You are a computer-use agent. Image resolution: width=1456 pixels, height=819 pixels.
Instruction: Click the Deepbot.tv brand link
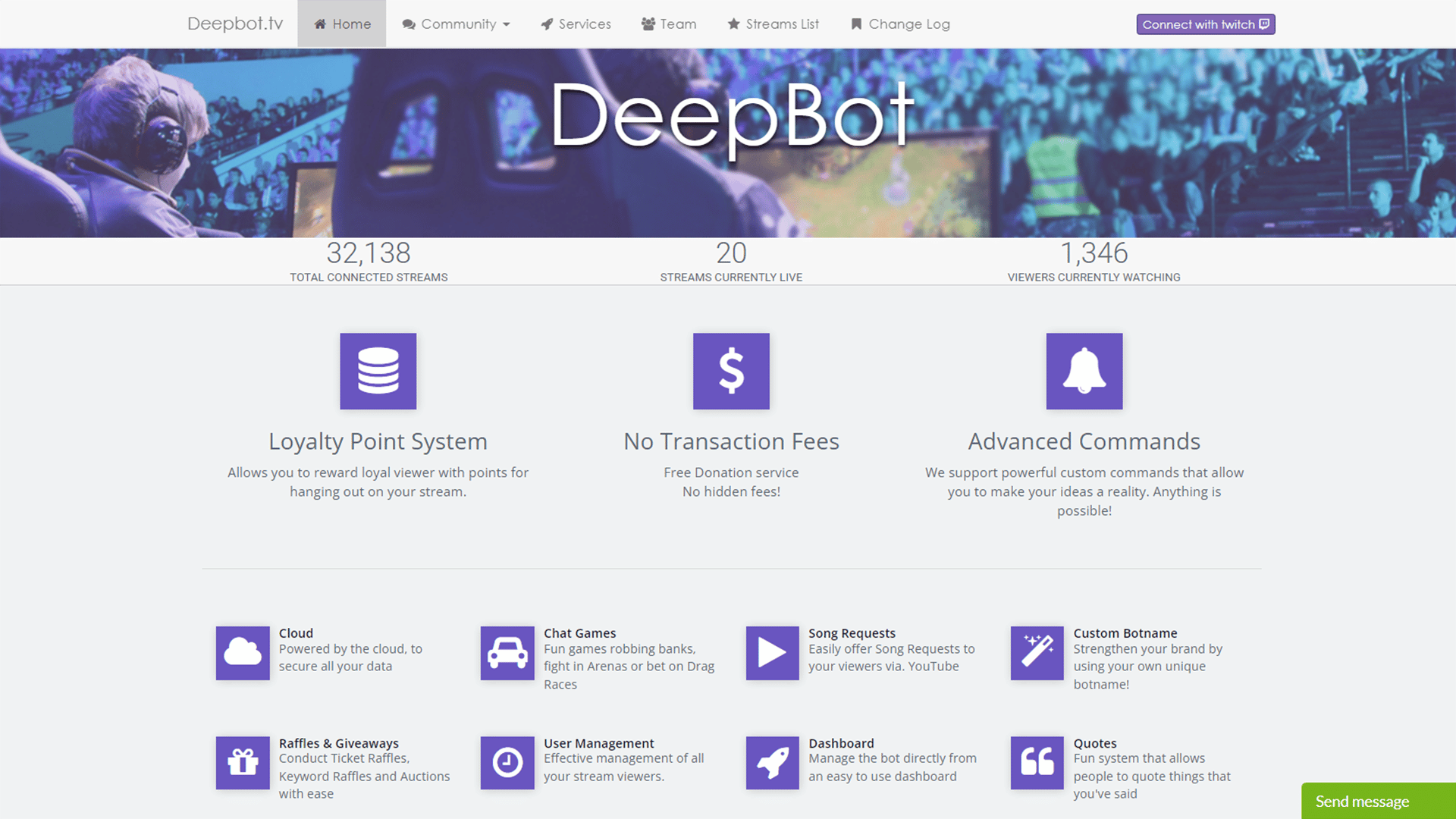[235, 24]
